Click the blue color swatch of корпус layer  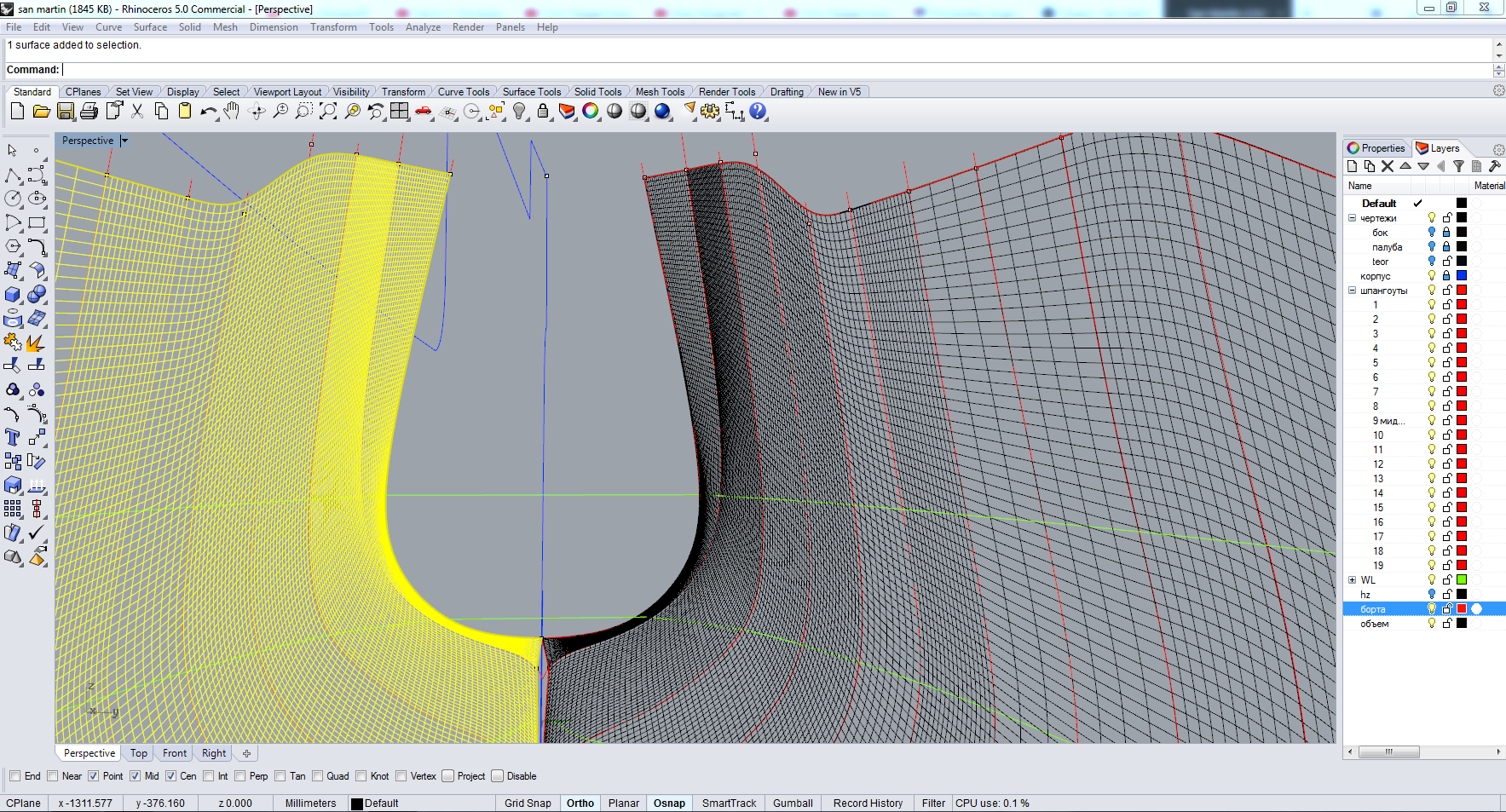point(1462,276)
